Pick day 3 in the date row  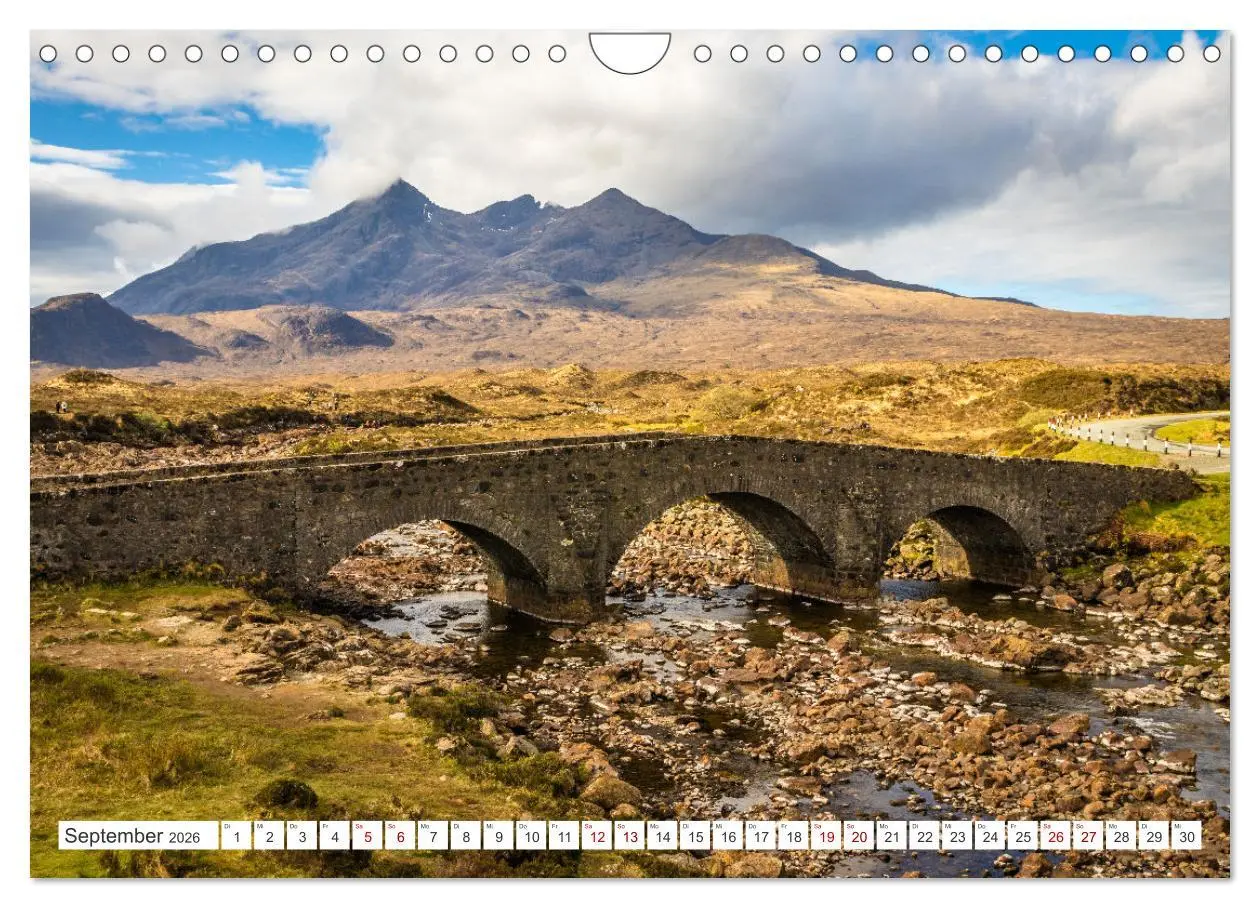[301, 836]
